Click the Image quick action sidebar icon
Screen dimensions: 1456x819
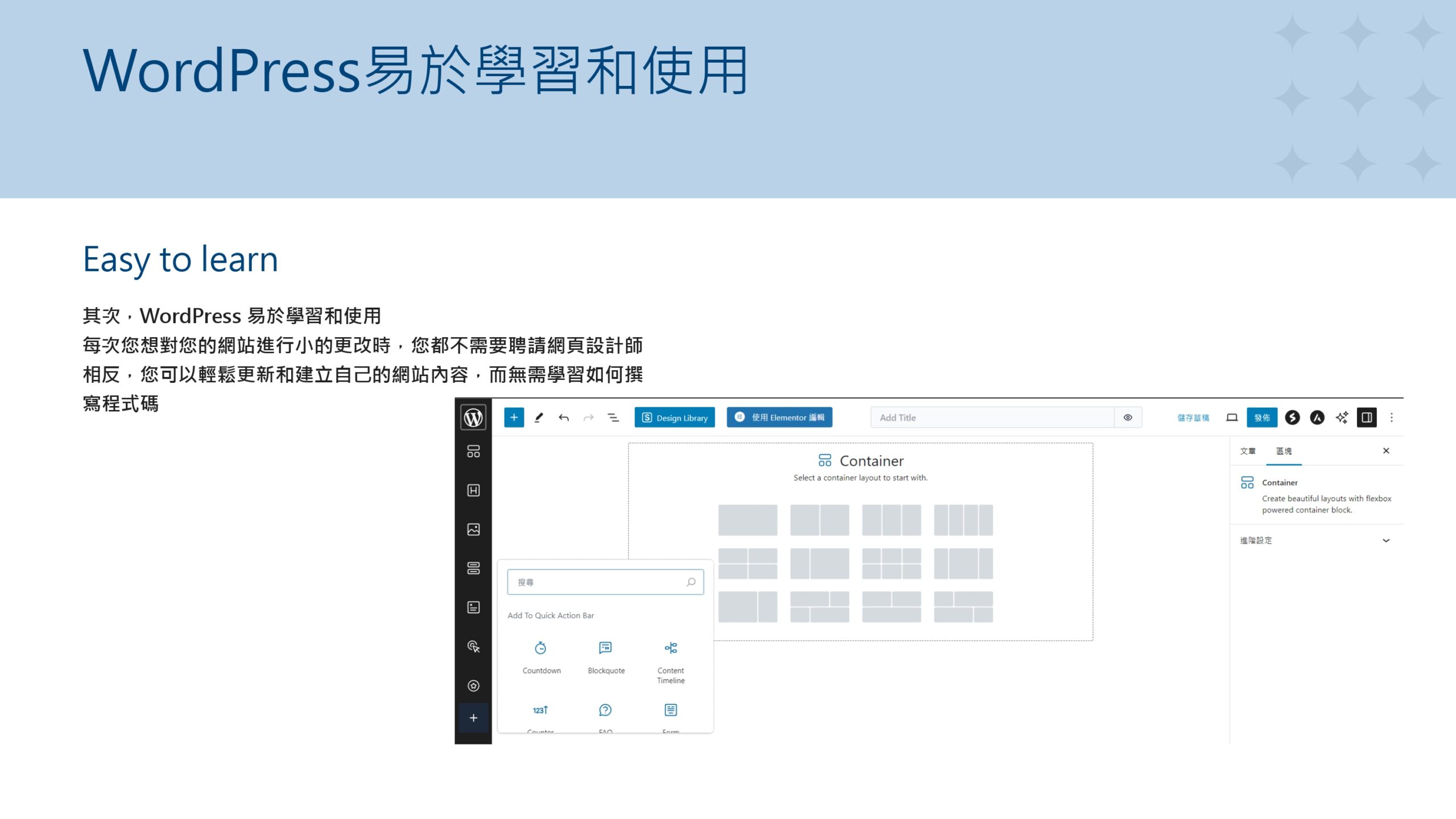coord(473,530)
